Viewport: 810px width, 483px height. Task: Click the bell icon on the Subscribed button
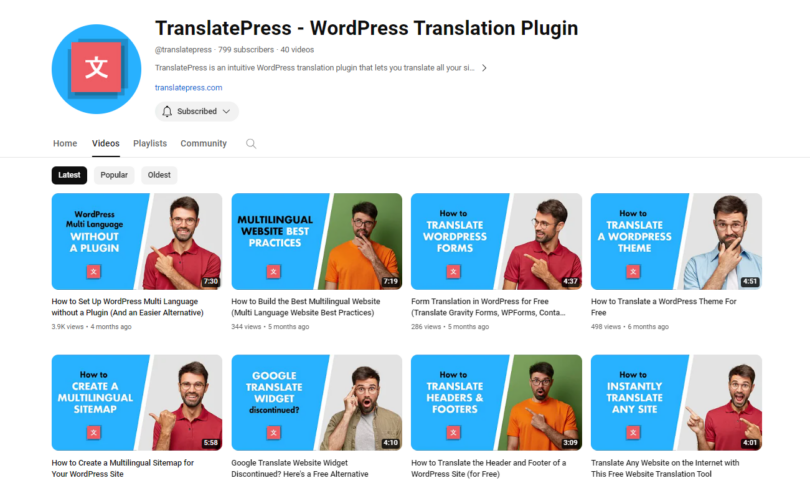[x=167, y=112]
